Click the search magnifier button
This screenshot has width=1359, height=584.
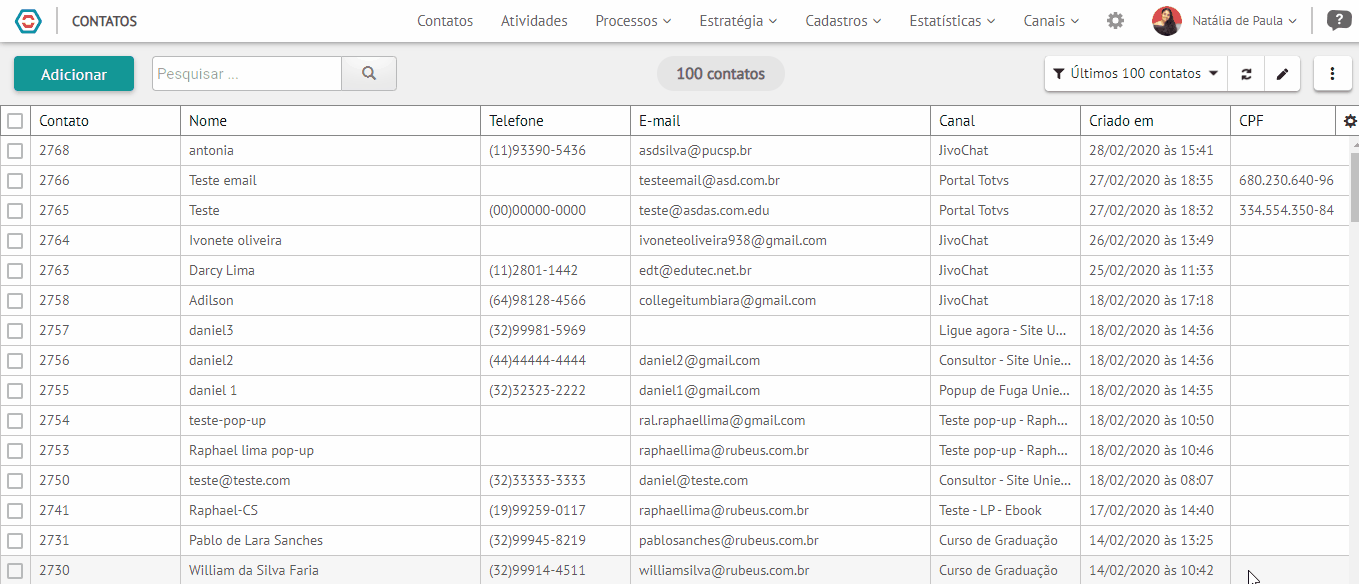pos(369,73)
